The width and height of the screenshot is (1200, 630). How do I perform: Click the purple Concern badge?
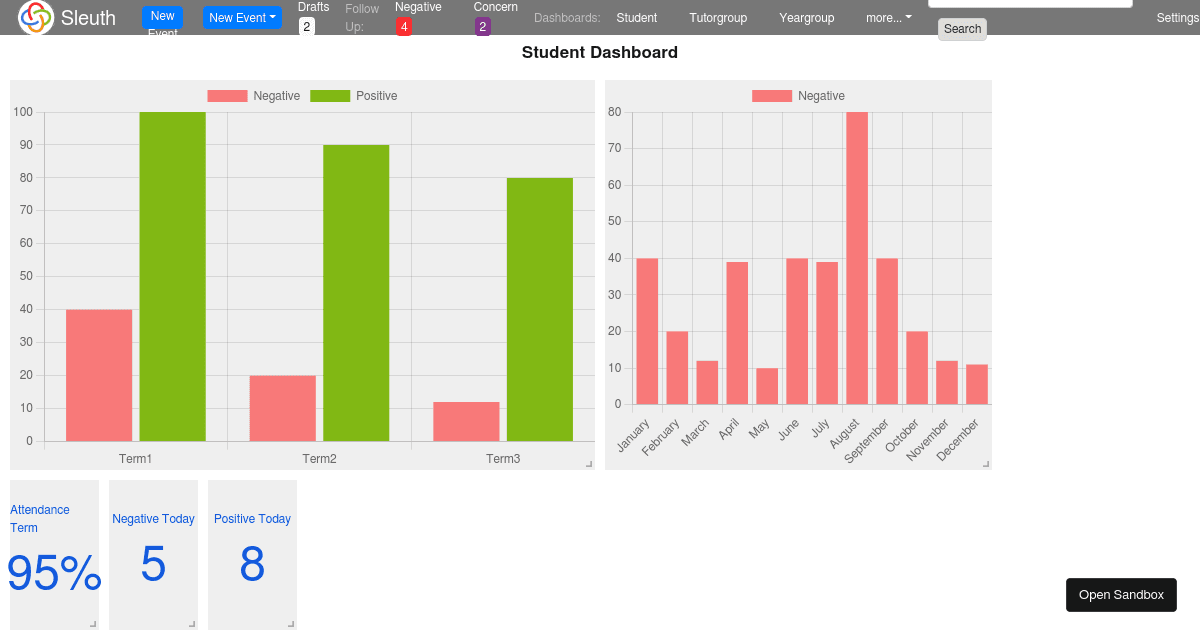(482, 27)
